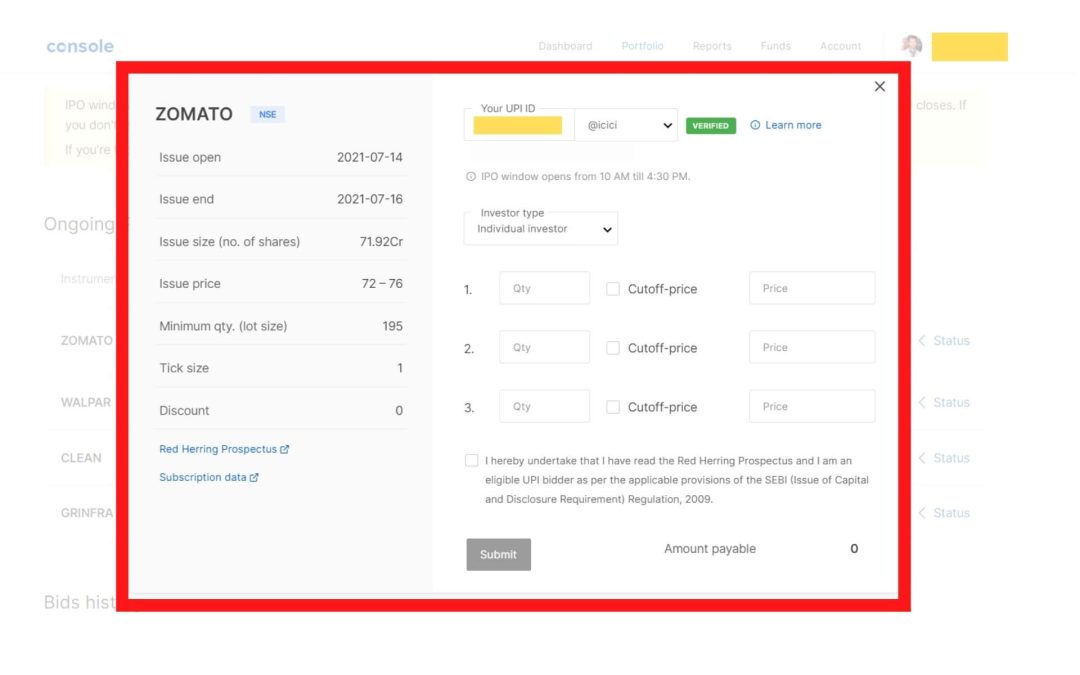Screen dimensions: 1080x675
Task: Click the Tick size label
Action: coord(184,368)
